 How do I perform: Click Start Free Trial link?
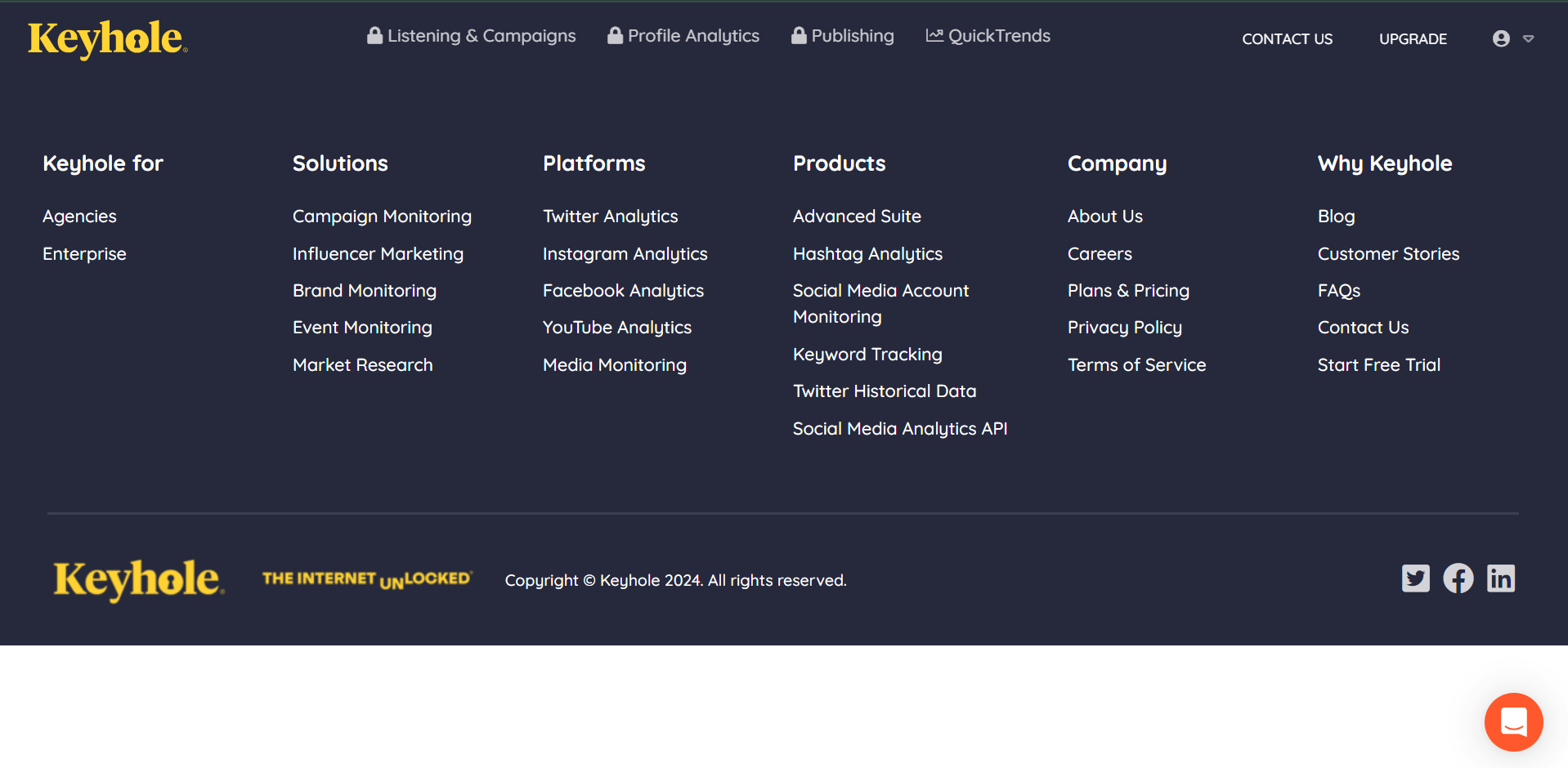pos(1378,365)
